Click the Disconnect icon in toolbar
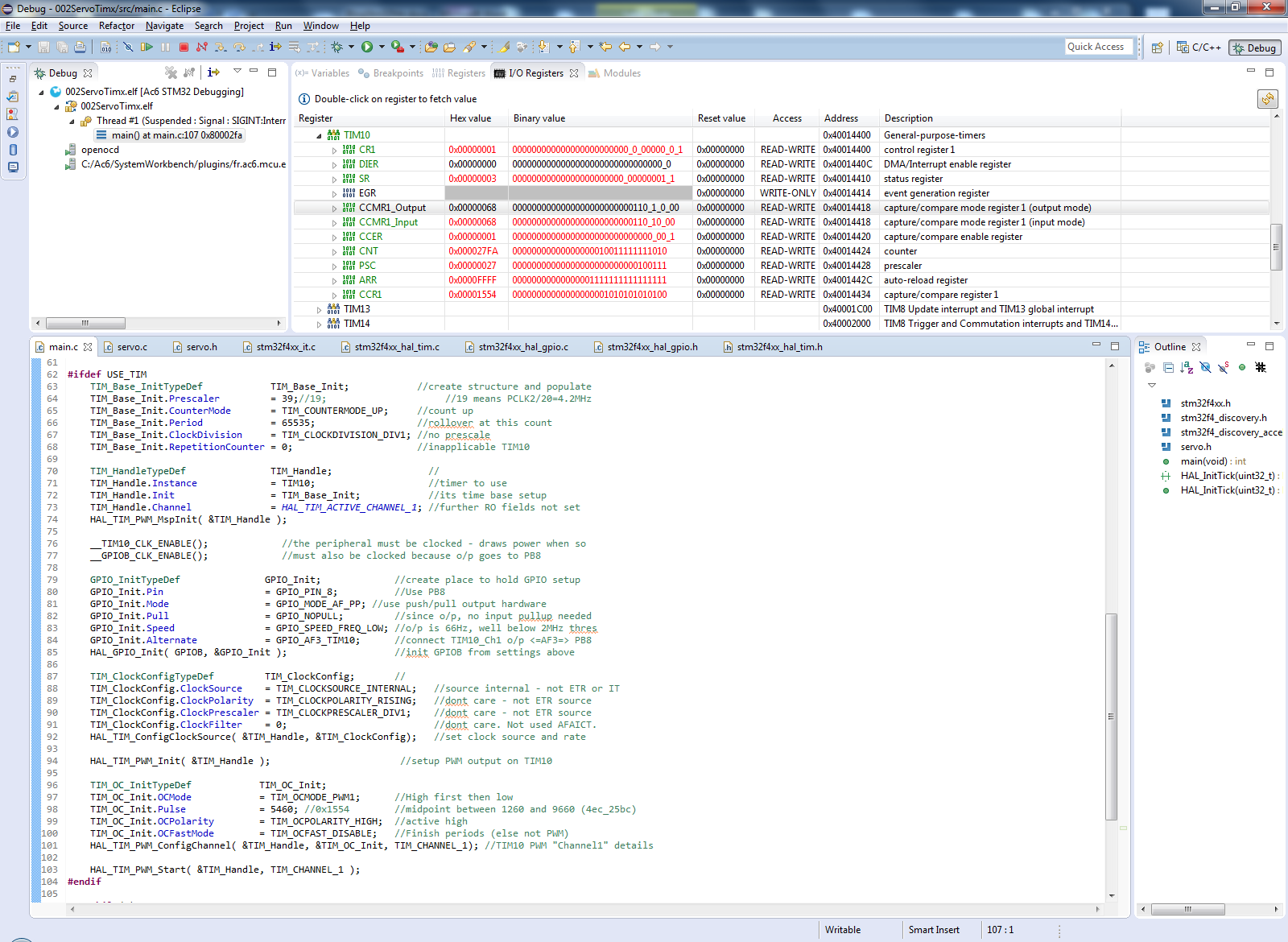 (202, 48)
